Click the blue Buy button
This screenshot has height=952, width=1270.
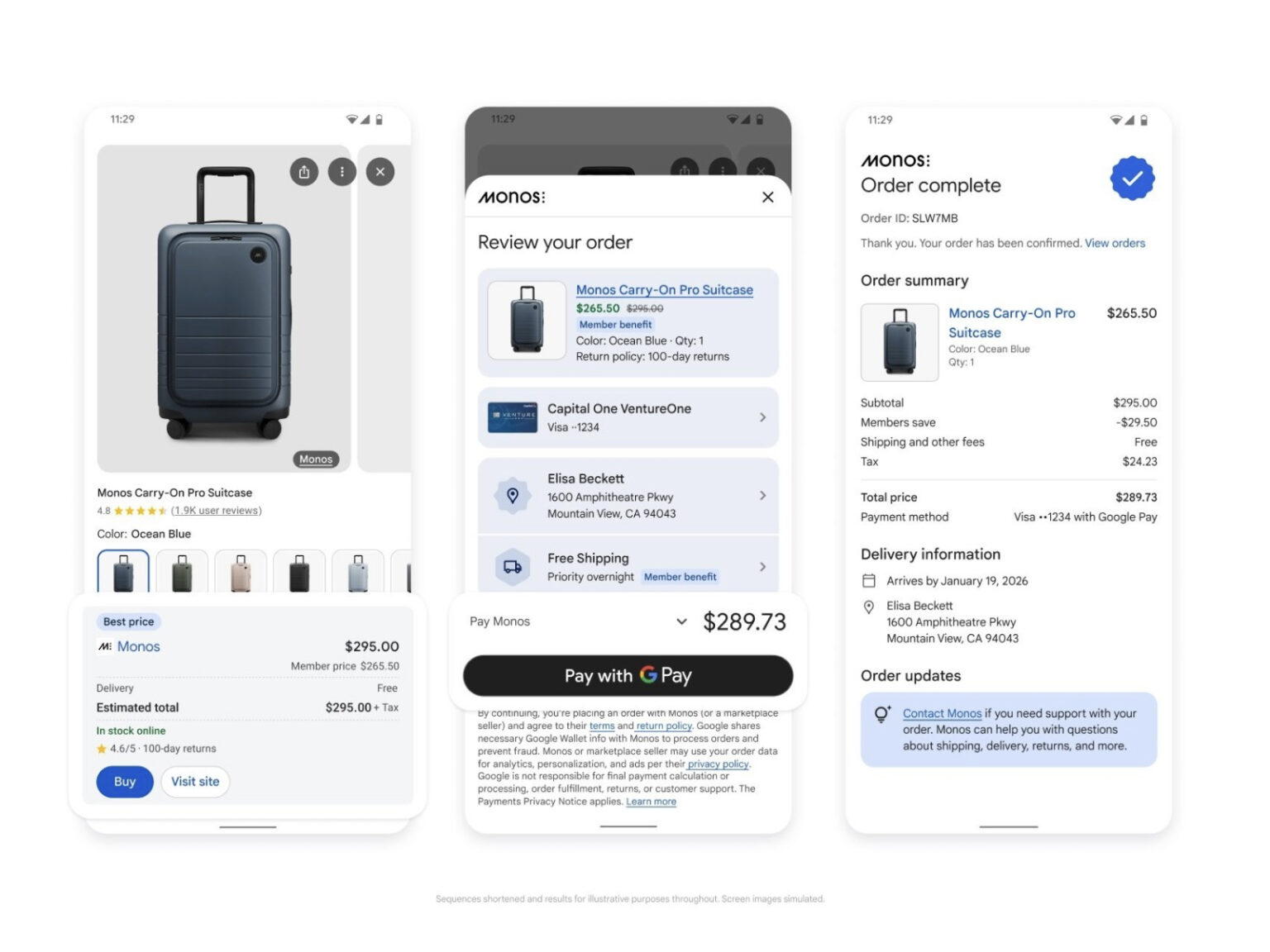click(125, 782)
